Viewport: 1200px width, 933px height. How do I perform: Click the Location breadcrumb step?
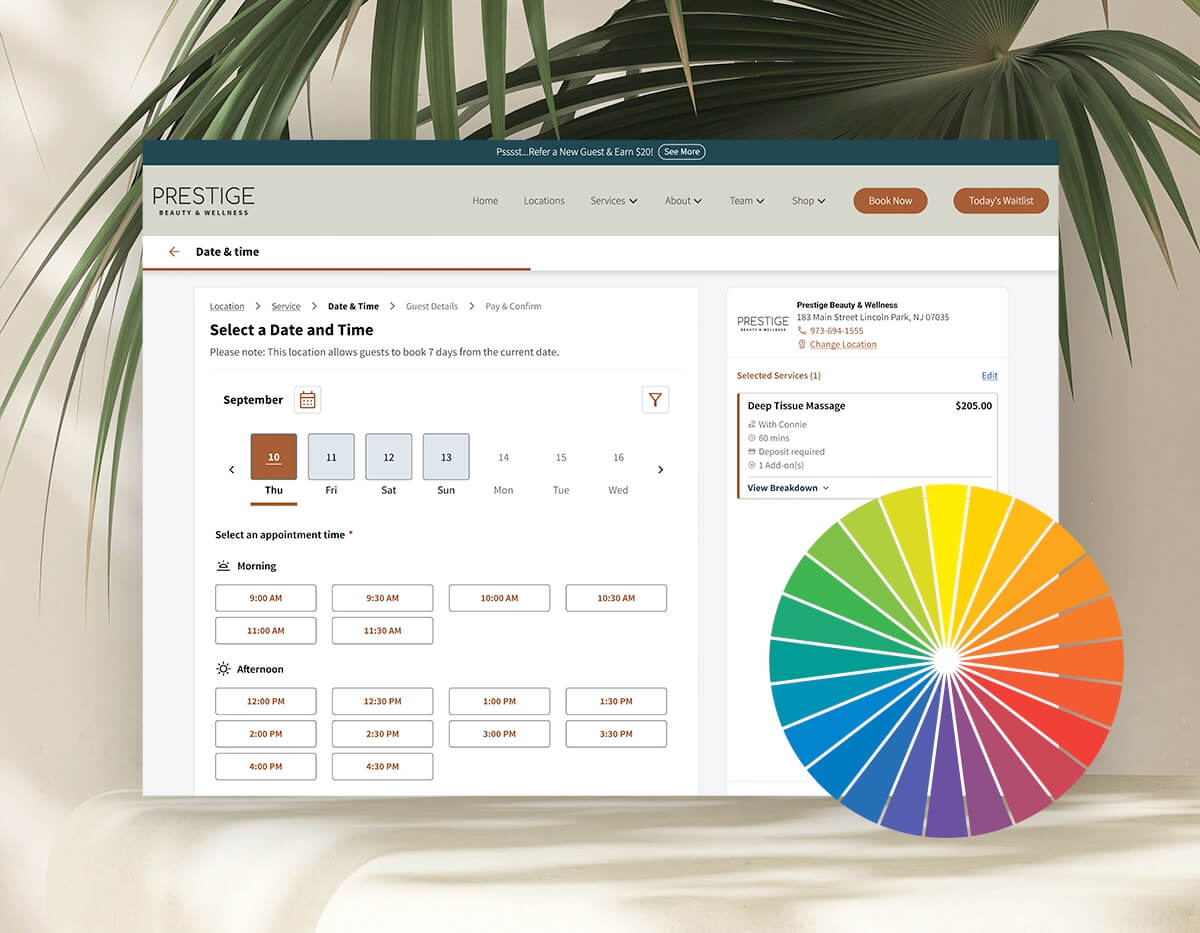coord(227,307)
